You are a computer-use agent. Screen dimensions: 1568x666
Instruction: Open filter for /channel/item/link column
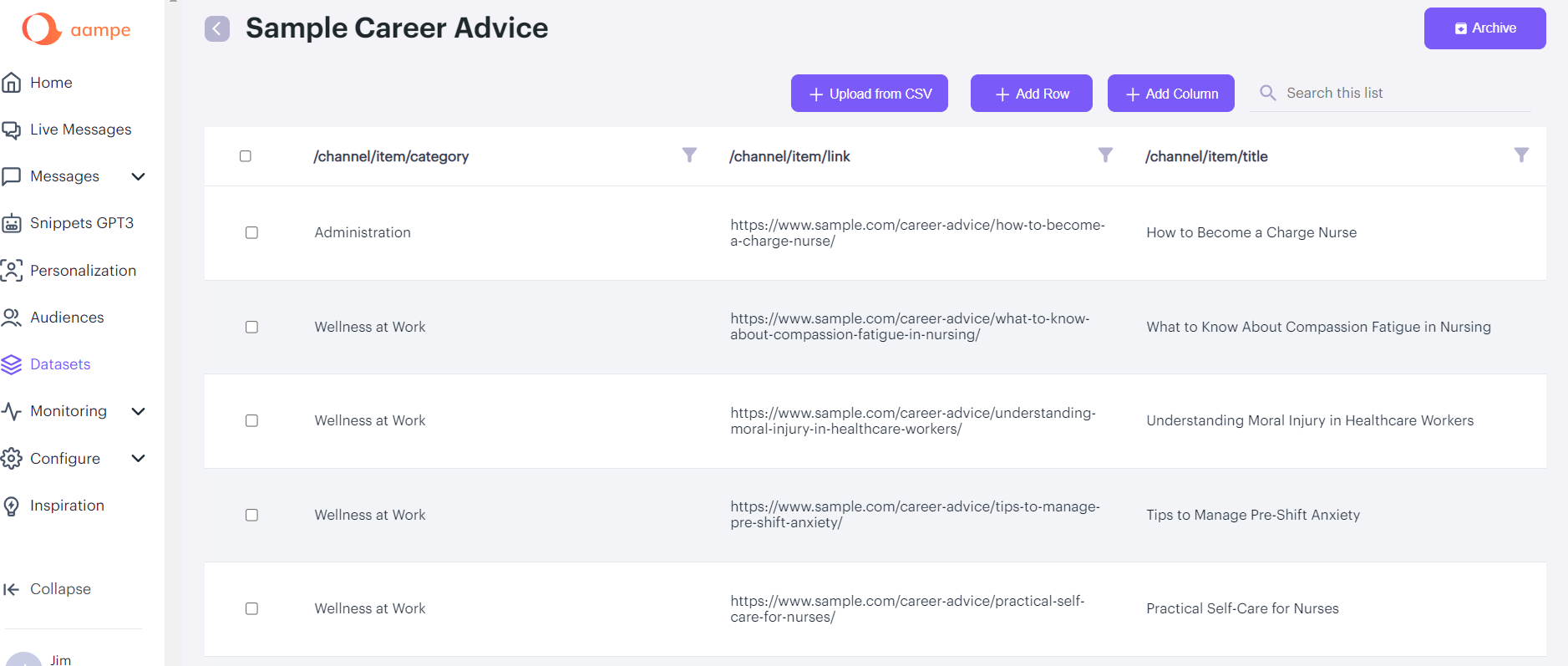pyautogui.click(x=1105, y=155)
